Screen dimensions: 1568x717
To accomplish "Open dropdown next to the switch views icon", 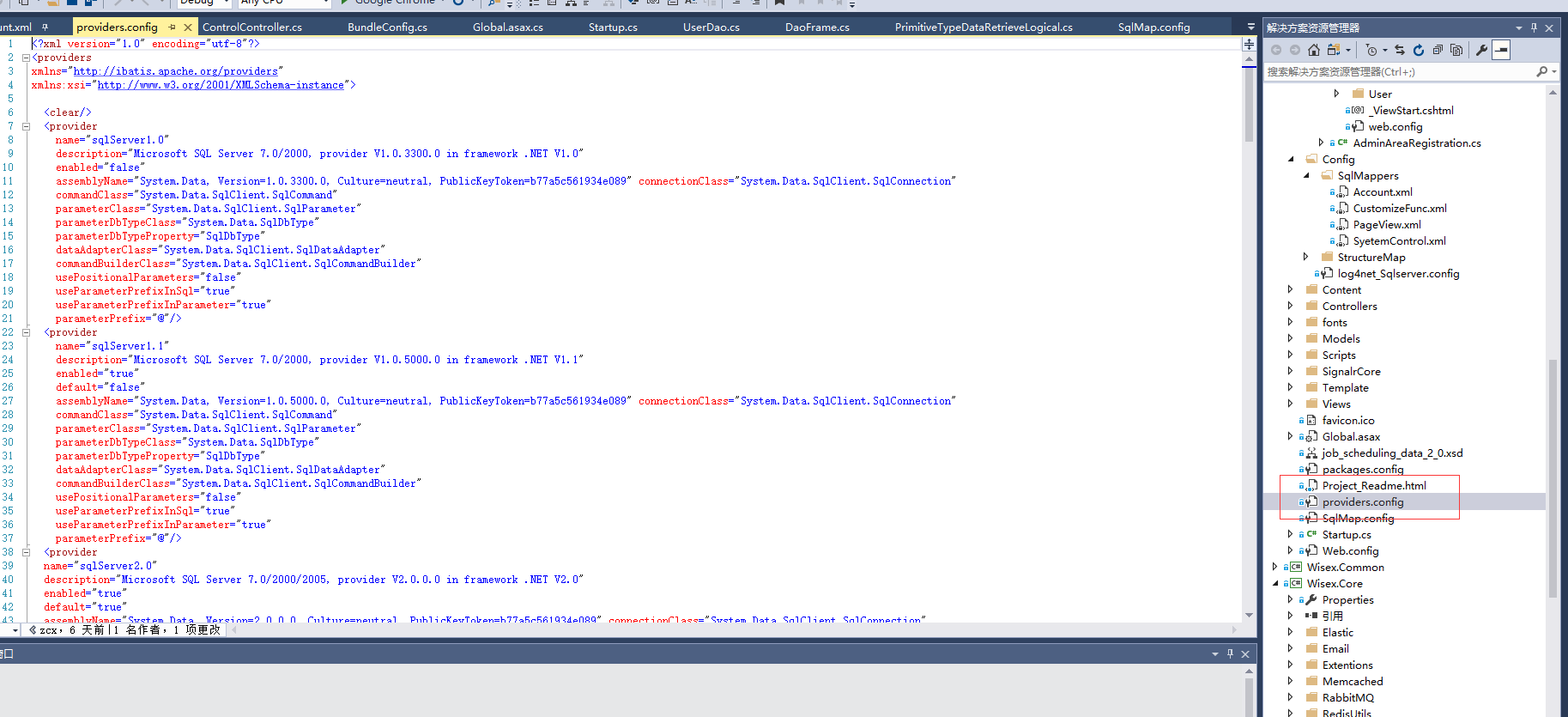I will click(x=1347, y=50).
